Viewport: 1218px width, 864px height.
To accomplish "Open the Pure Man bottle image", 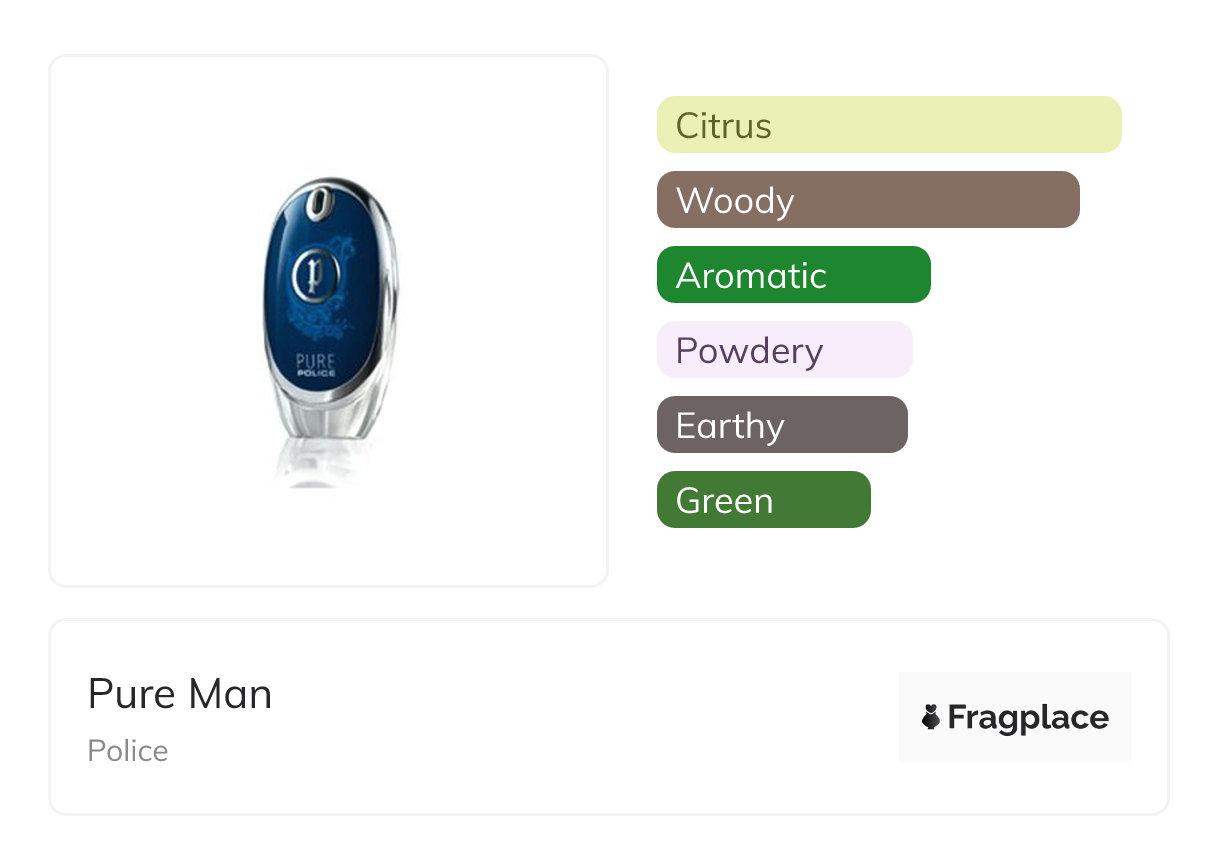I will click(x=329, y=321).
